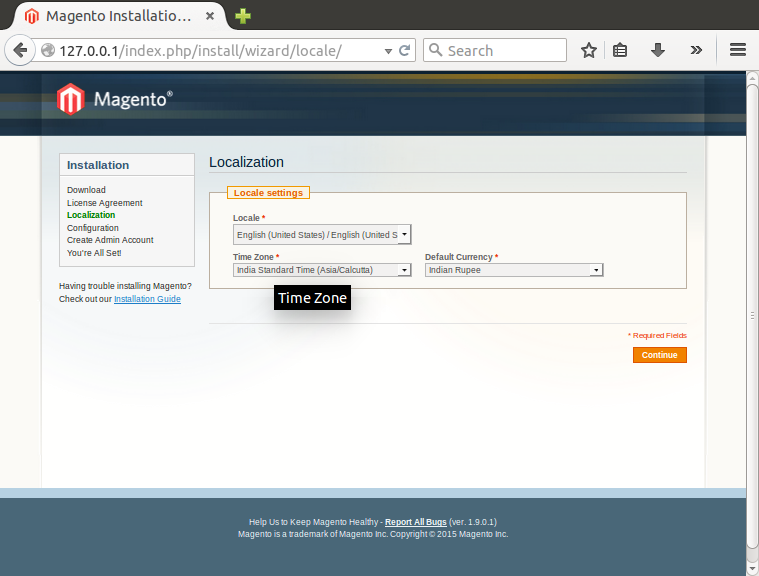Click the page vertical scrollbar
This screenshot has height=576, width=759.
(752, 315)
